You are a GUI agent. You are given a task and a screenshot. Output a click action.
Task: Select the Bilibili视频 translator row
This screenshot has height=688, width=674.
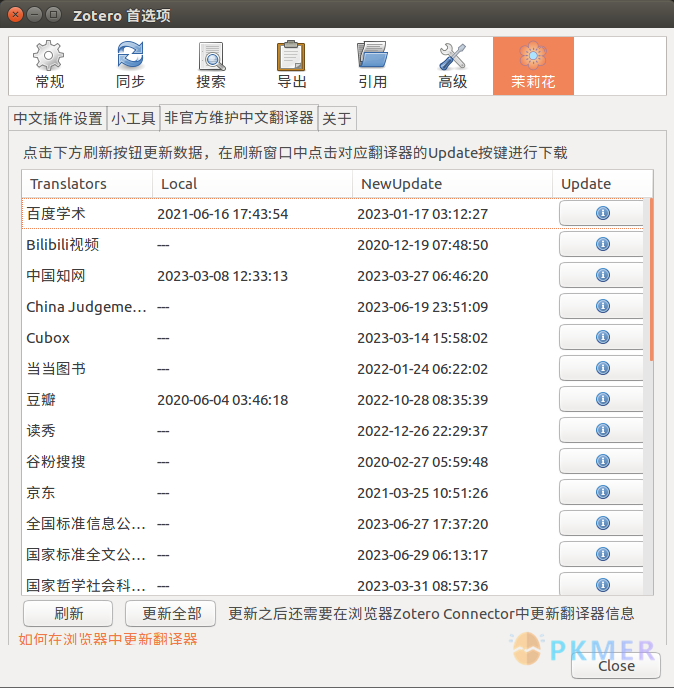tap(333, 244)
